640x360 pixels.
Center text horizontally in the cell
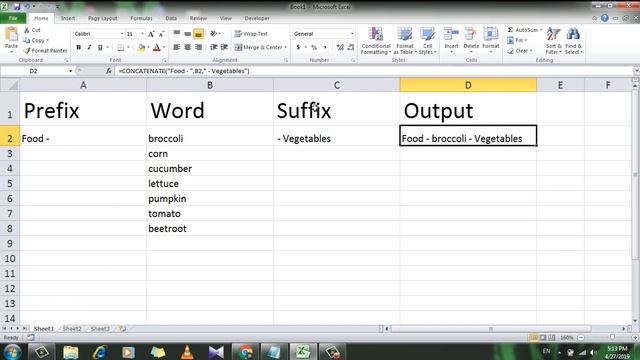188,47
